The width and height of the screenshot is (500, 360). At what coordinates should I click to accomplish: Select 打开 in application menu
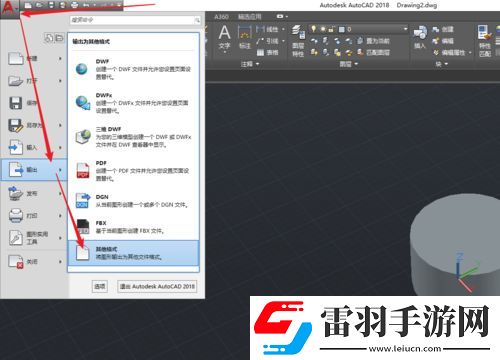point(33,81)
